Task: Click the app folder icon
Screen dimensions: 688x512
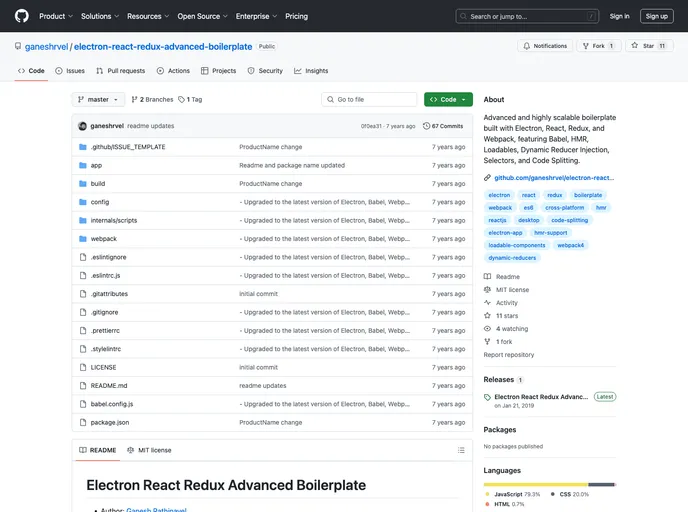Action: coord(82,165)
